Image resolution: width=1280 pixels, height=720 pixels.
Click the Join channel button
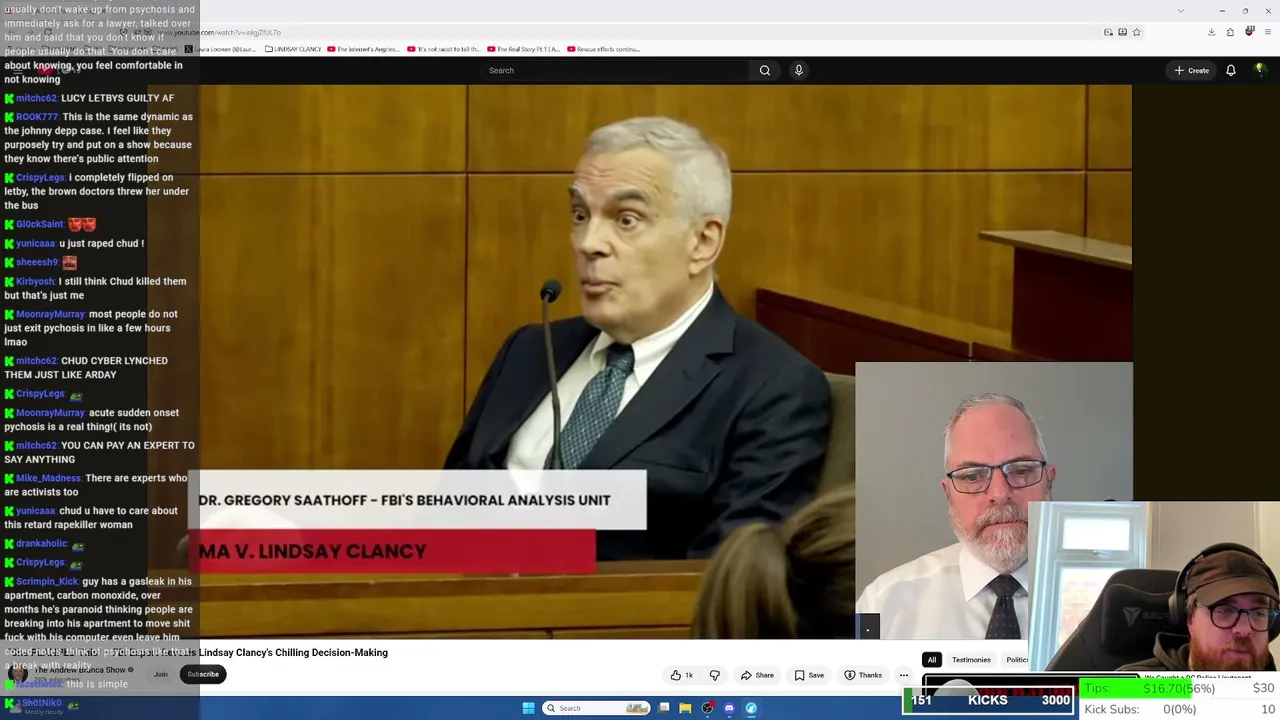tap(161, 674)
